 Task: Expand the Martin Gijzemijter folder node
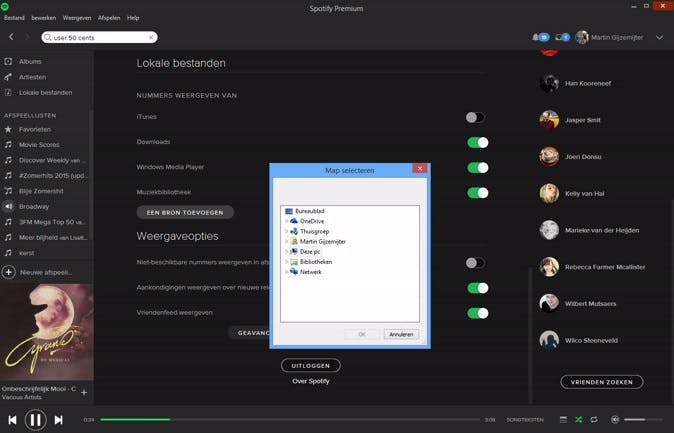[x=287, y=242]
